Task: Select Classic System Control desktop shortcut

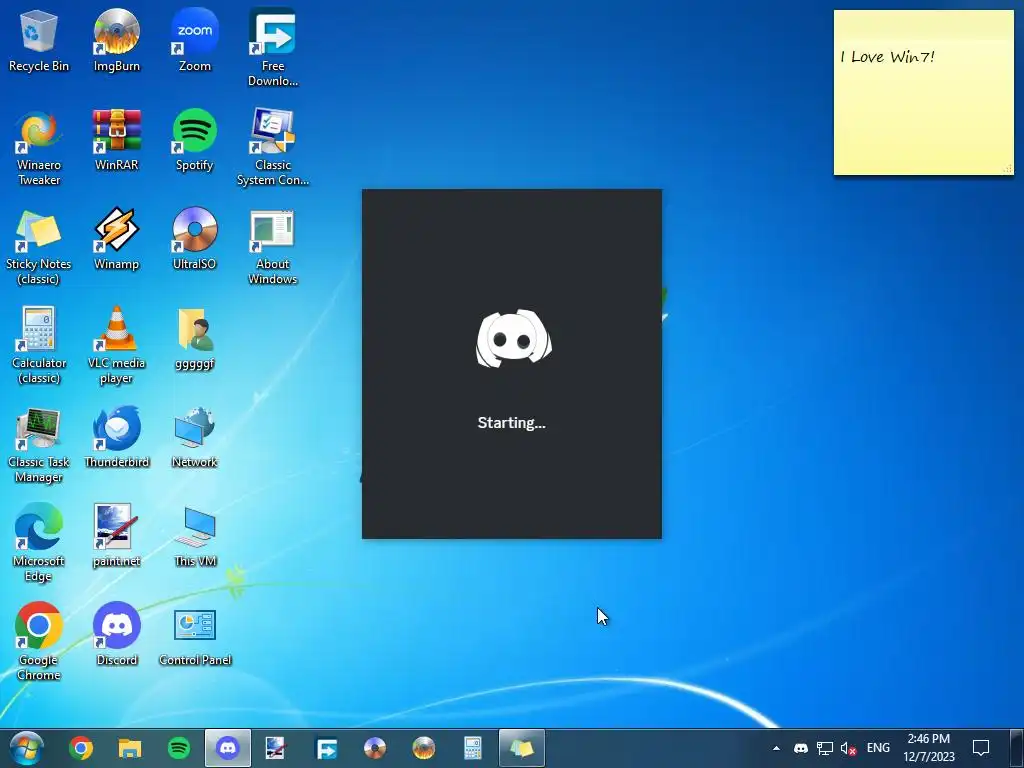Action: click(272, 148)
